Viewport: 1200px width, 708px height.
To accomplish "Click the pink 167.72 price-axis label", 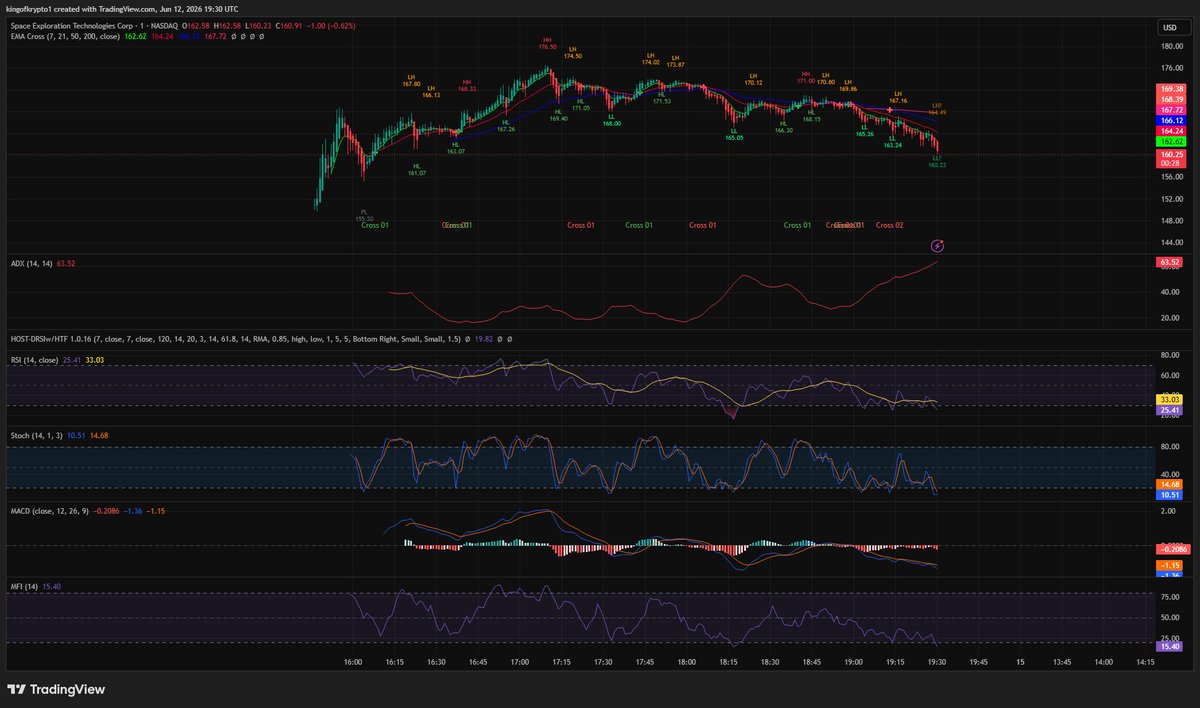I will (x=1171, y=109).
